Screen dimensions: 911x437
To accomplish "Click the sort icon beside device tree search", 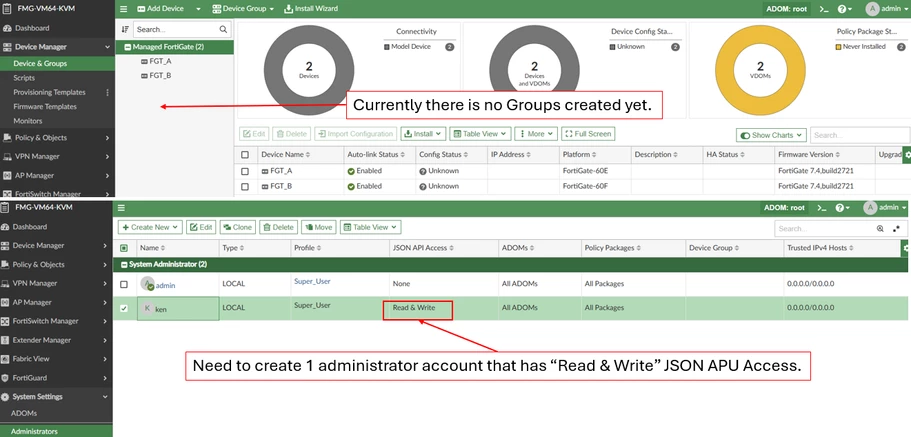I will [x=125, y=29].
